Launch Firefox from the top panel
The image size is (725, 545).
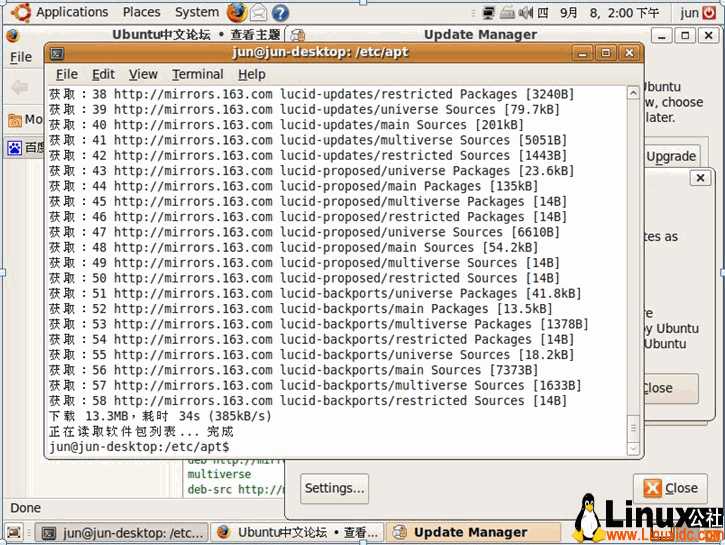tap(236, 12)
